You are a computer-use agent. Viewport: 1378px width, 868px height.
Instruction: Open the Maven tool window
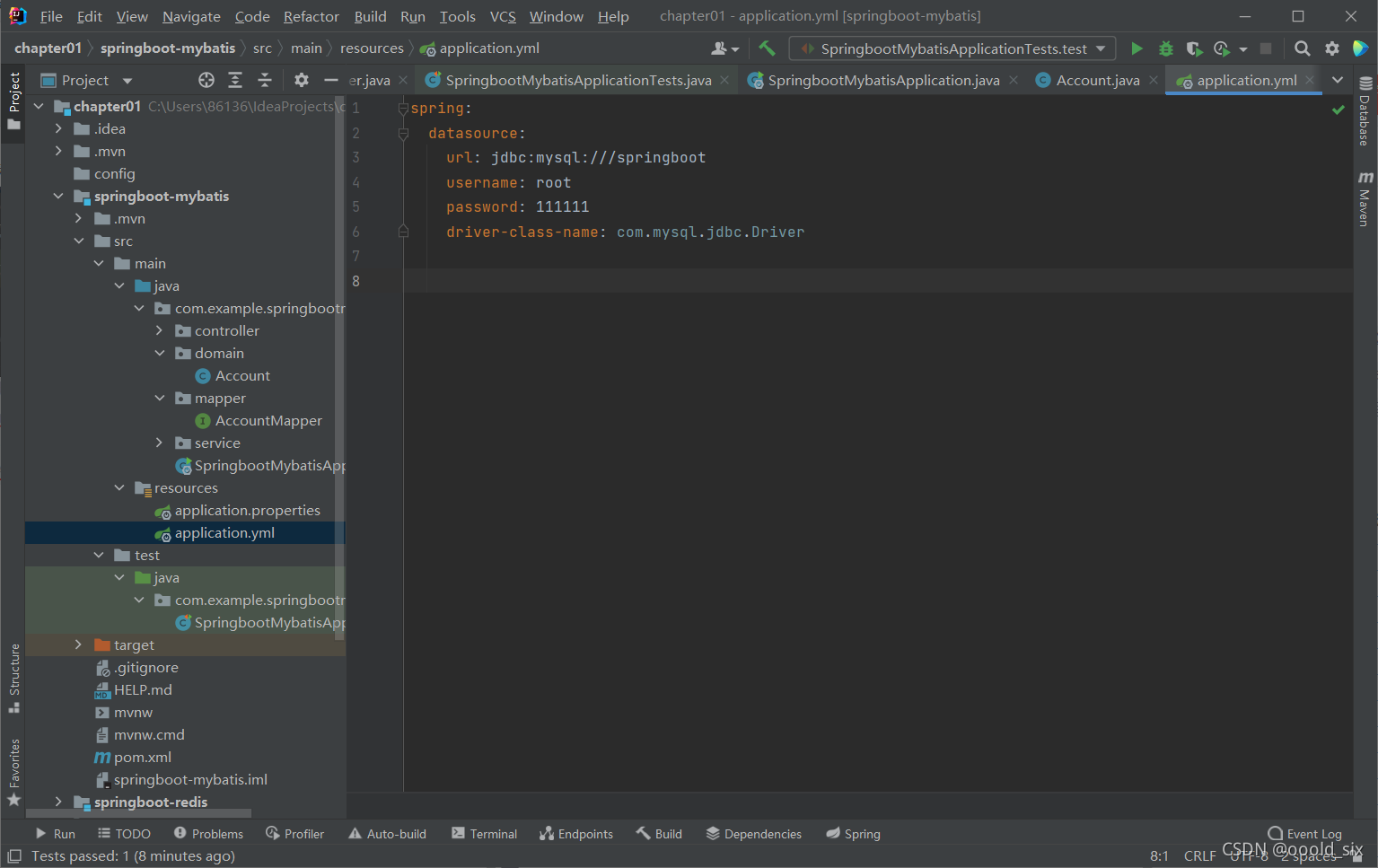point(1365,198)
